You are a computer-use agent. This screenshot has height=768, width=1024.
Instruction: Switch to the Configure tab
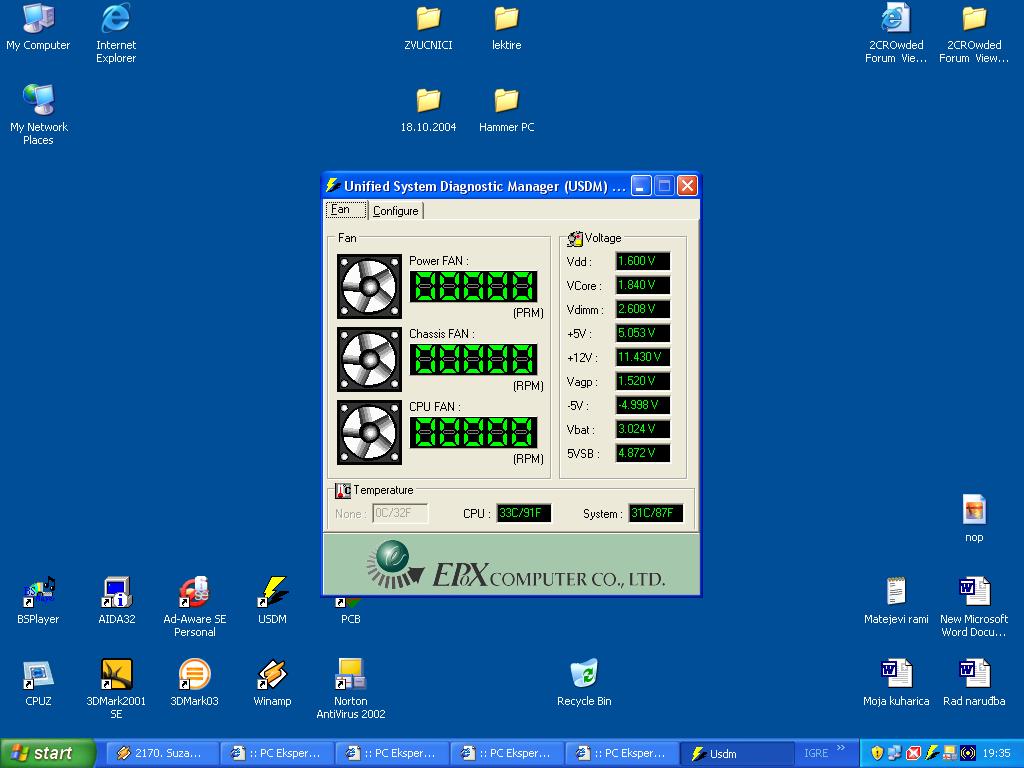click(395, 211)
